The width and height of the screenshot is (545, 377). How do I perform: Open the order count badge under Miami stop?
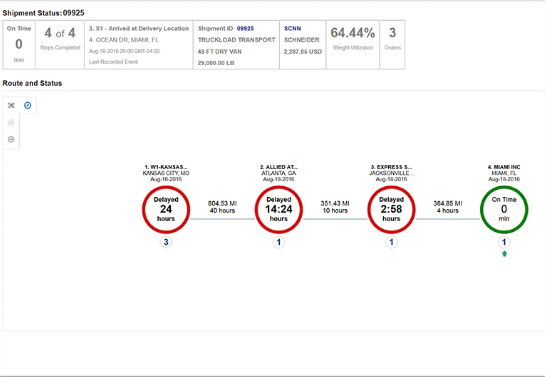[x=504, y=242]
